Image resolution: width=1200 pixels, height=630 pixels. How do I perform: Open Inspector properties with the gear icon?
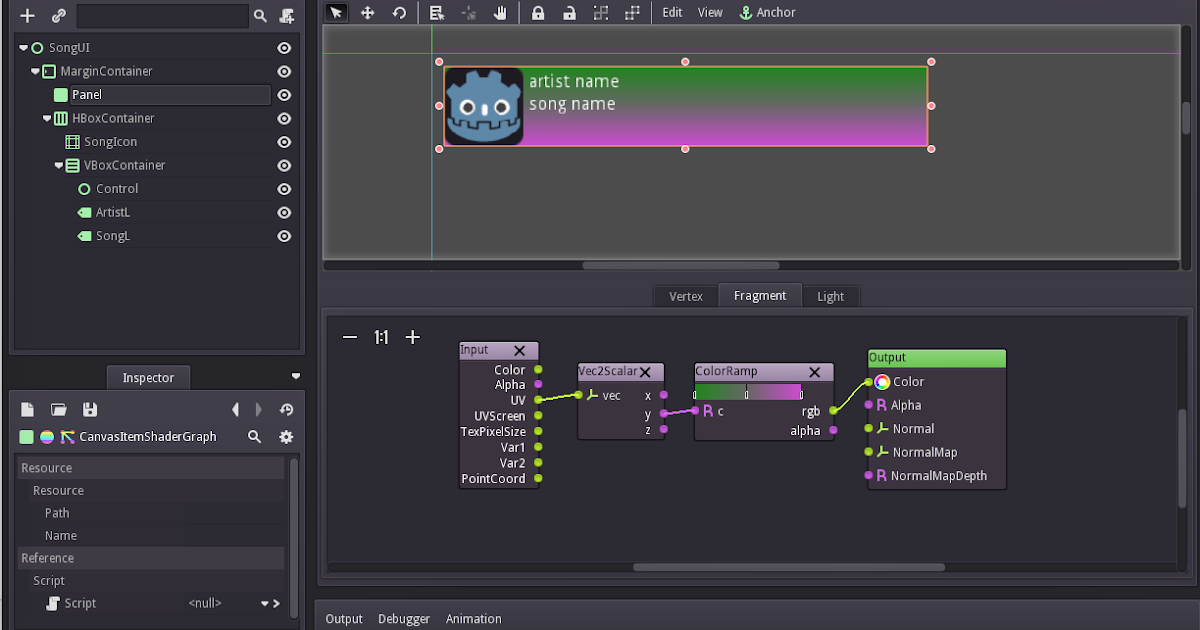click(286, 437)
